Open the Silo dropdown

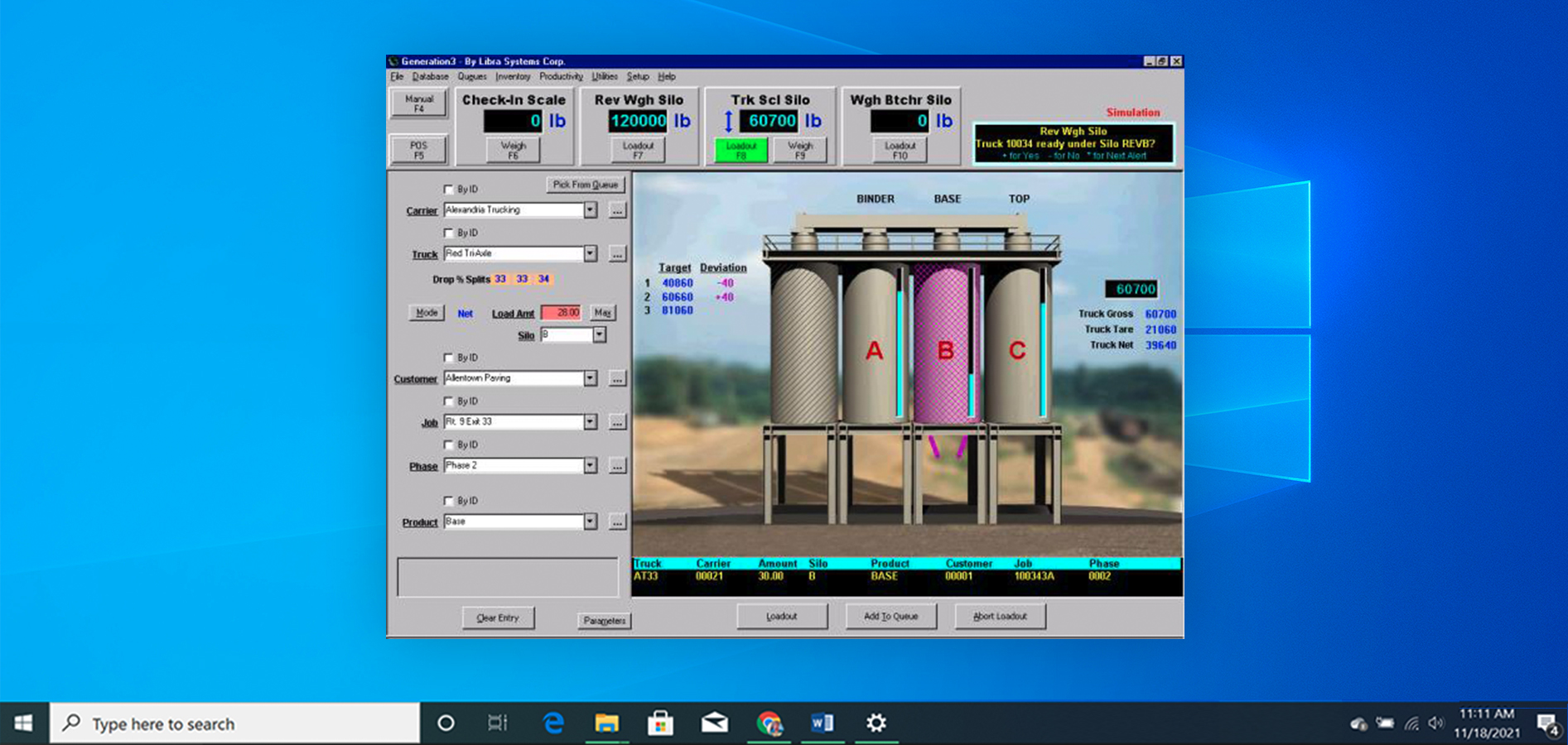pyautogui.click(x=599, y=335)
